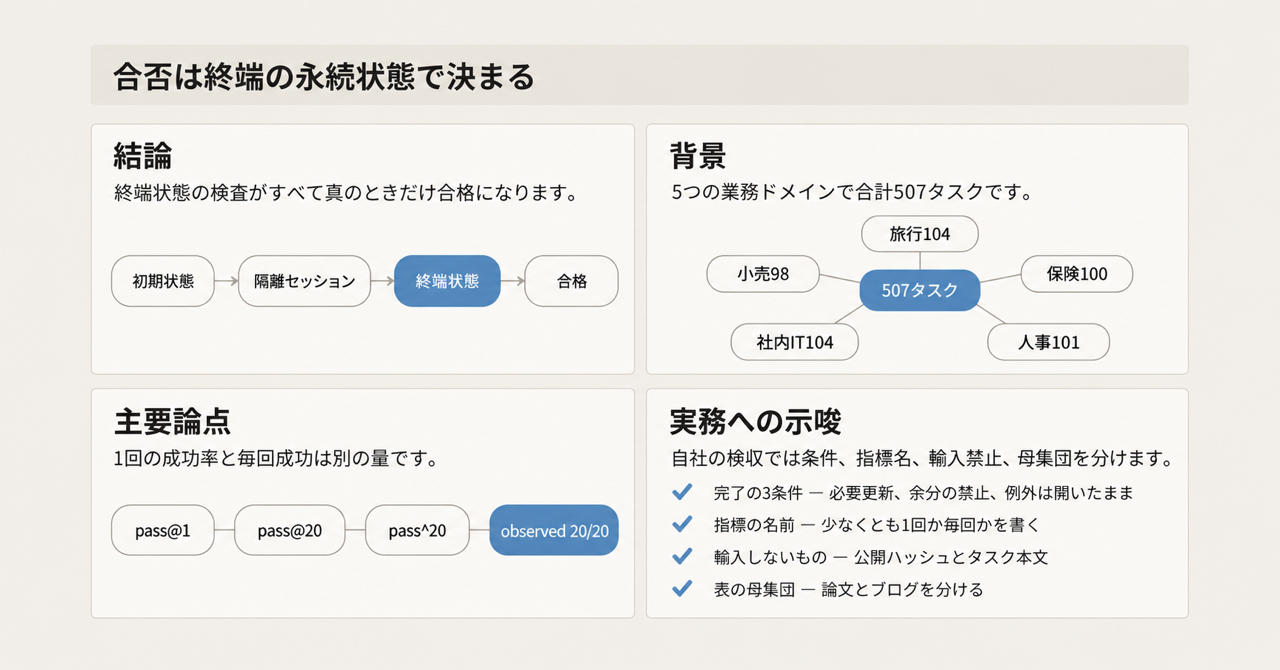Click the title 合否は終端の永続状態で決まる
Viewport: 1280px width, 670px height.
click(x=324, y=76)
